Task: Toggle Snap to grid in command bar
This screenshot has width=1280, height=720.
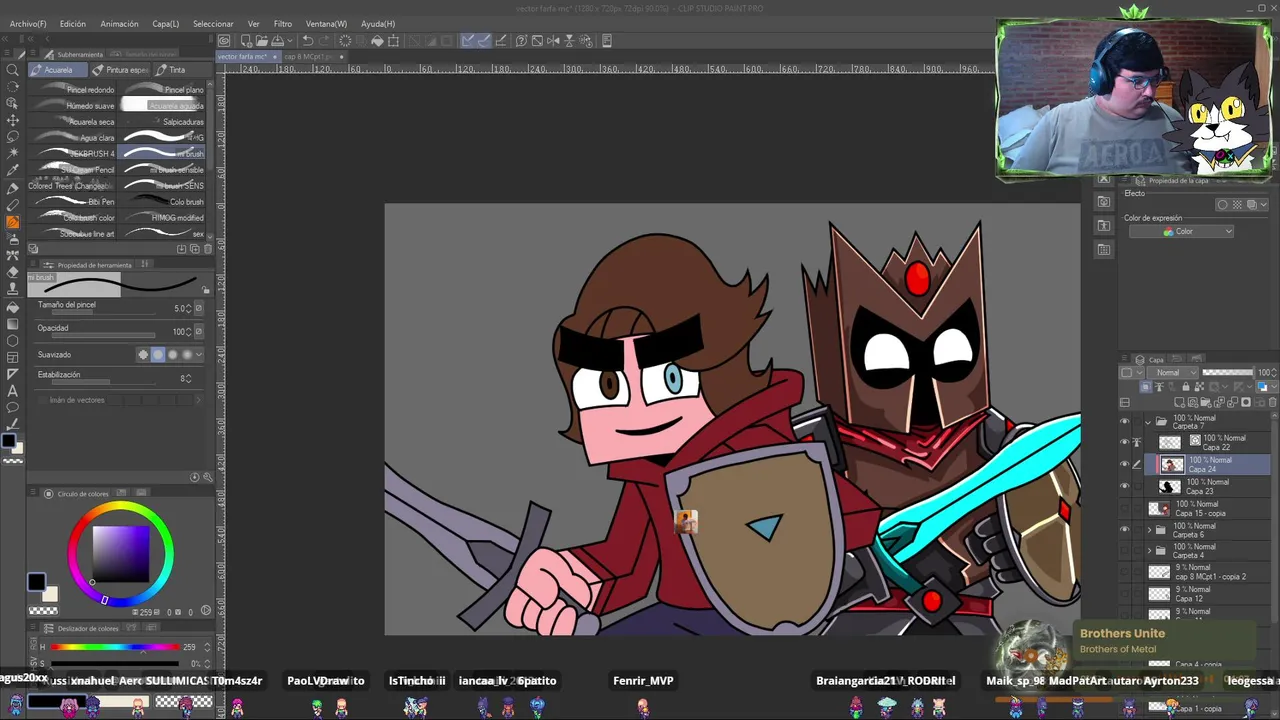Action: 500,41
